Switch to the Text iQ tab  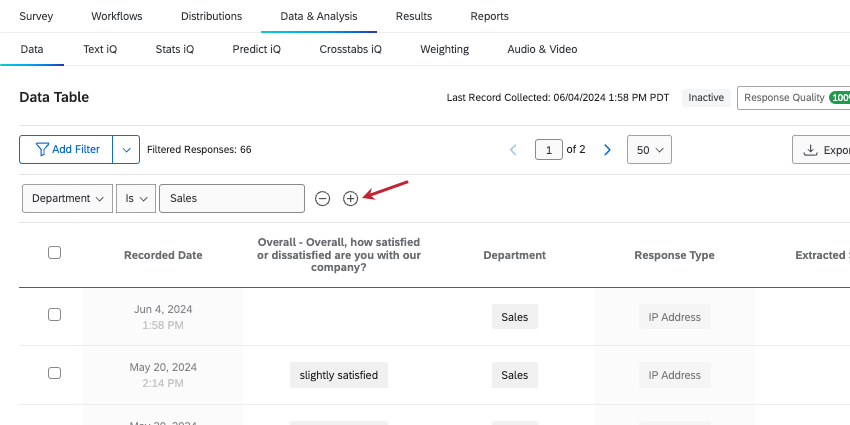(x=100, y=49)
